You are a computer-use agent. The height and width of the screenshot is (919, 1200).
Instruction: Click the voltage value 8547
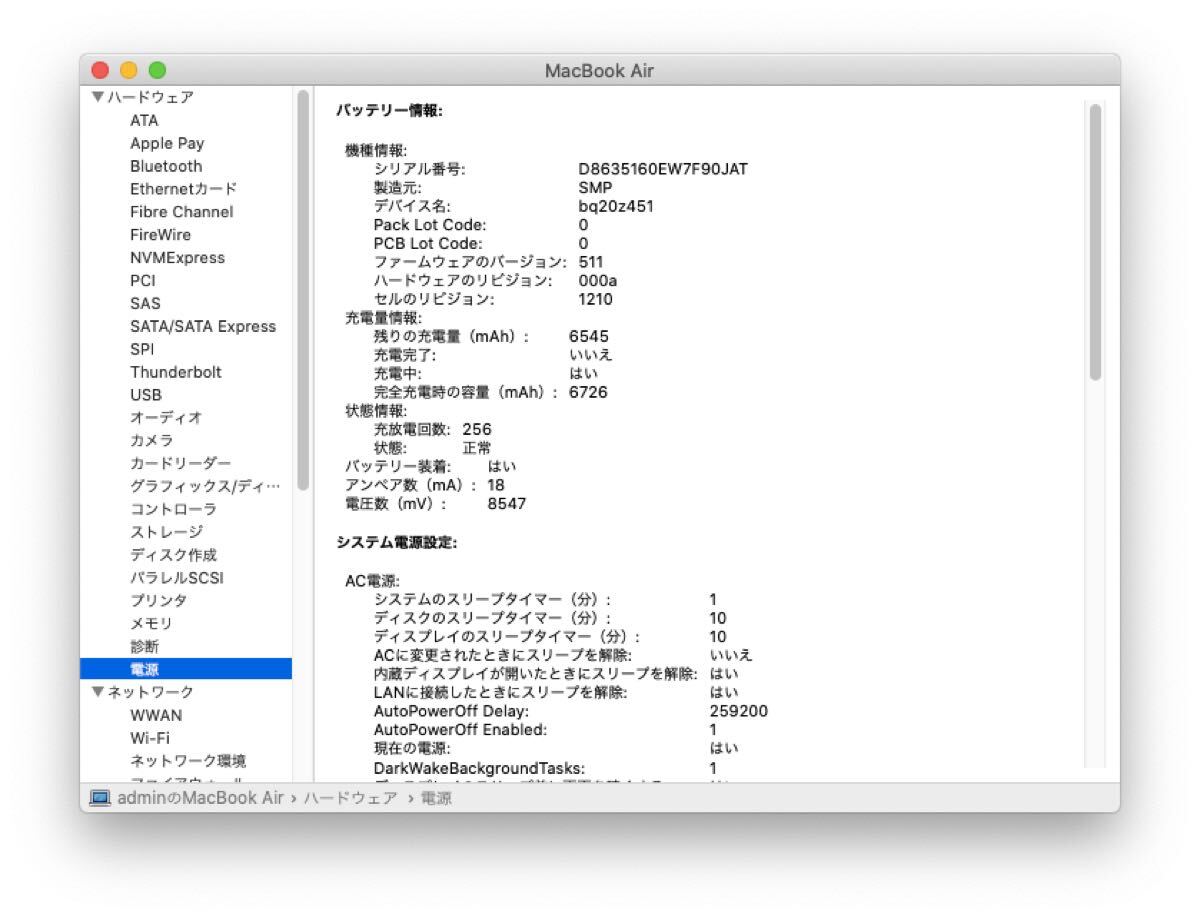point(507,503)
